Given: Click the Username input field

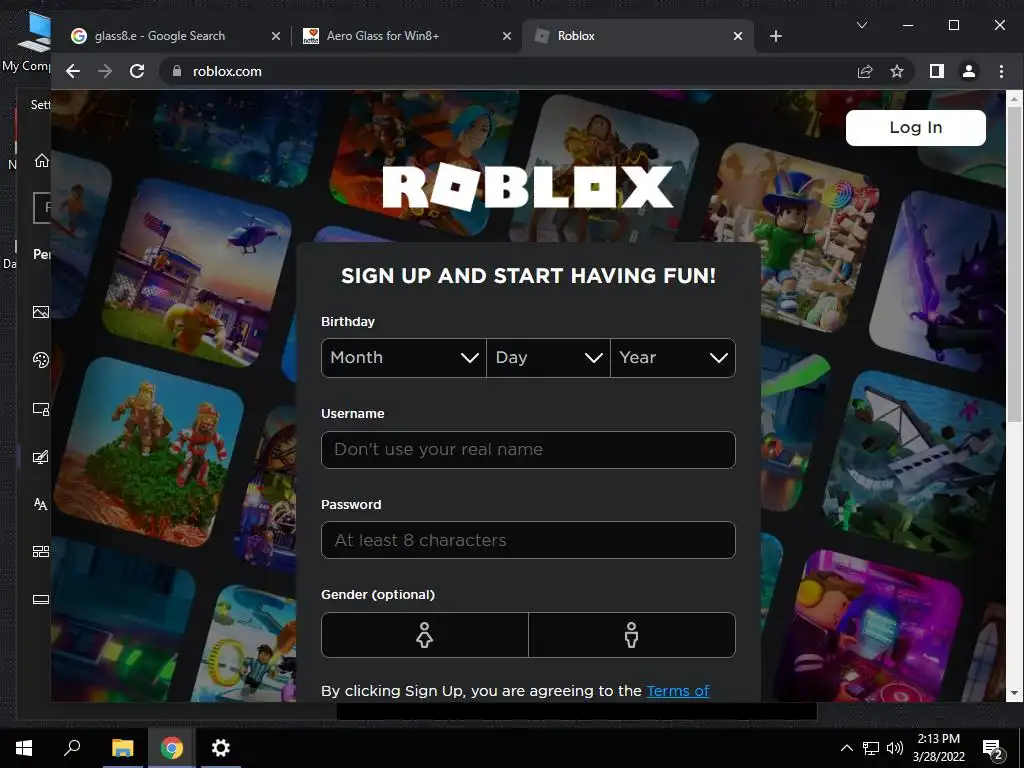Looking at the screenshot, I should [x=528, y=449].
